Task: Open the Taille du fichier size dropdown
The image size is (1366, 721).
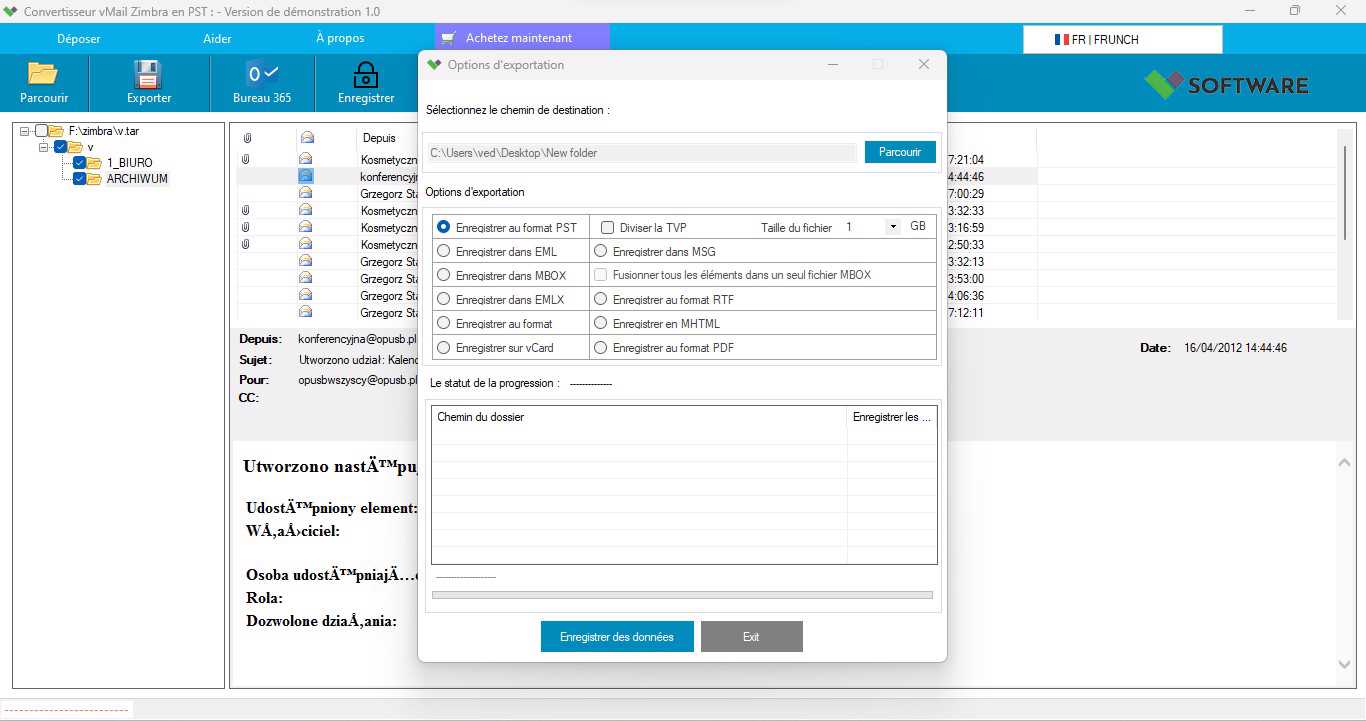Action: tap(893, 227)
